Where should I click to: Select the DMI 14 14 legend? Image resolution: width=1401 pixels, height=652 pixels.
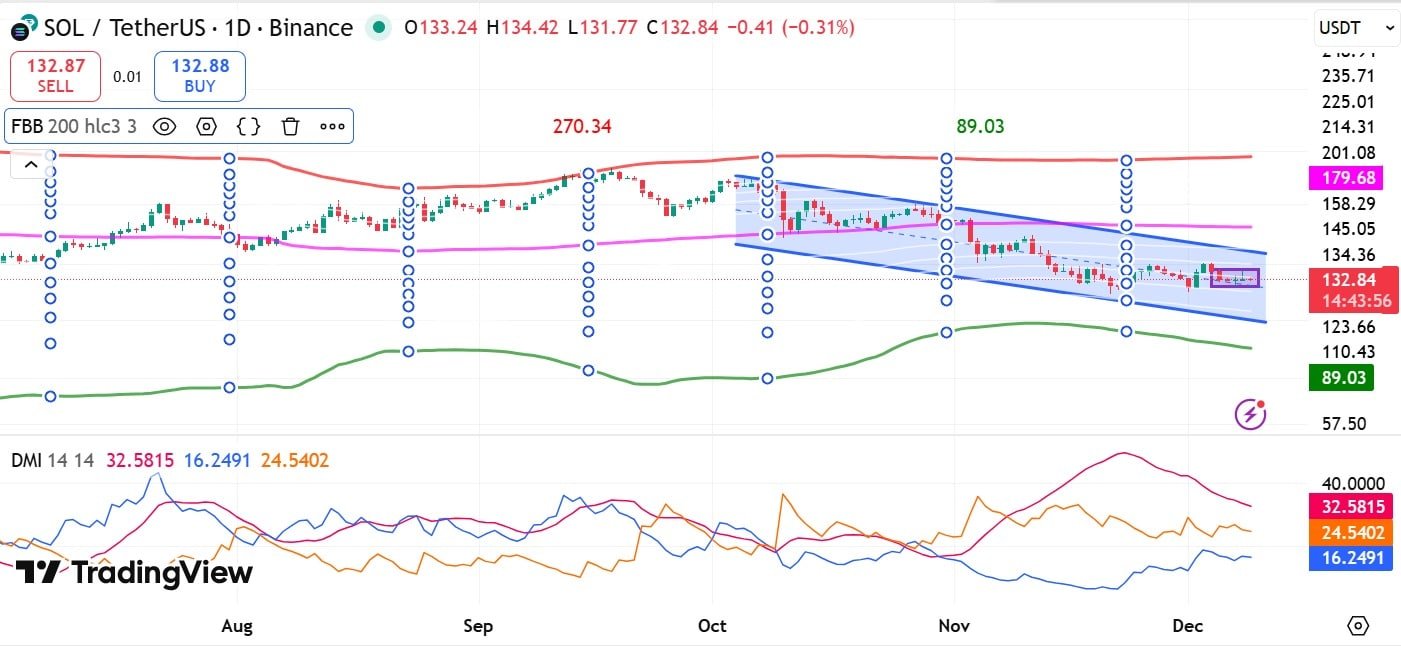click(x=52, y=461)
